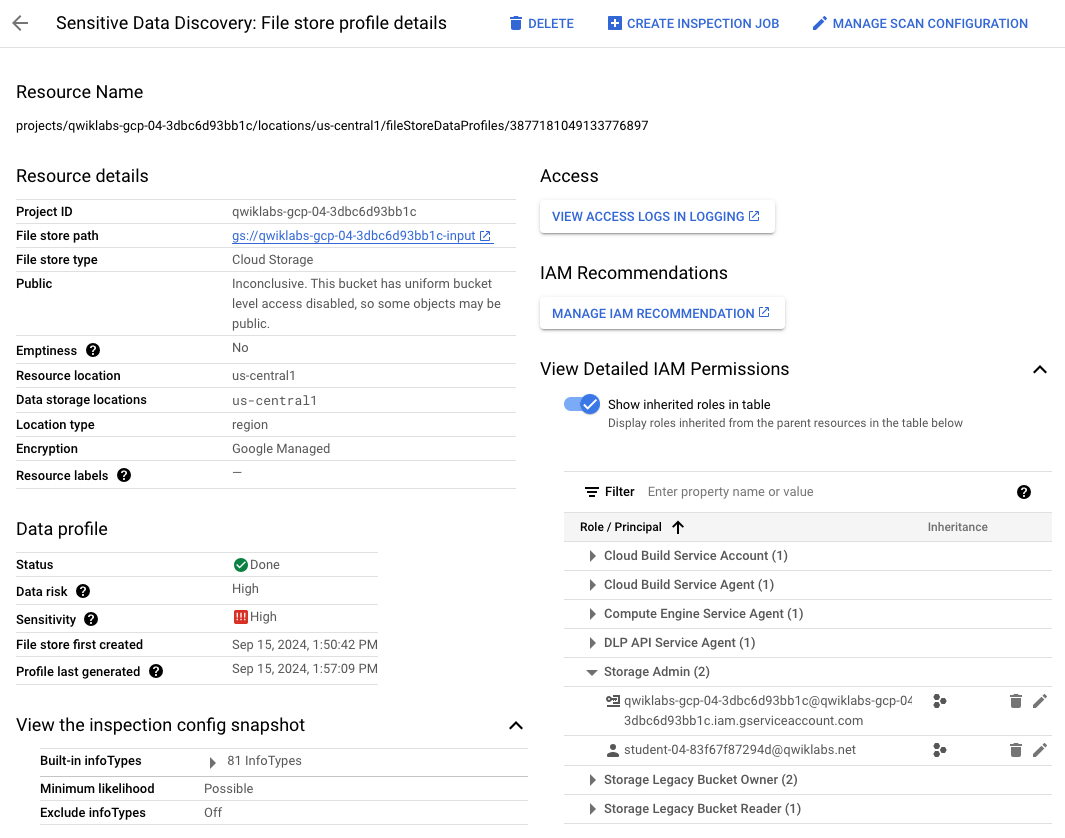Click the Filter icon in permissions table
The height and width of the screenshot is (838, 1065).
point(592,492)
